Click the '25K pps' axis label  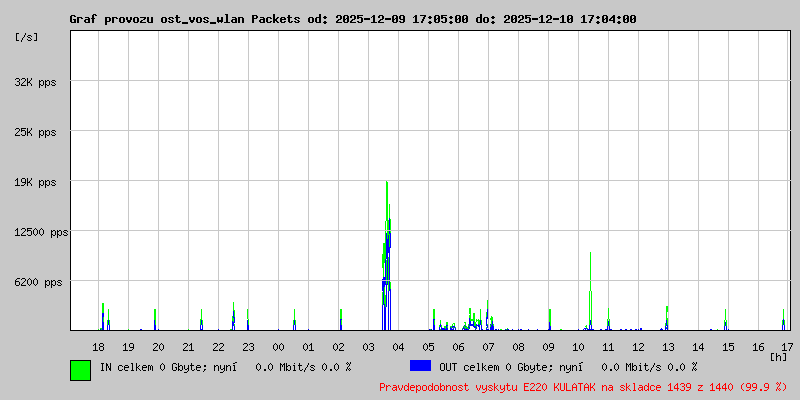coord(36,132)
